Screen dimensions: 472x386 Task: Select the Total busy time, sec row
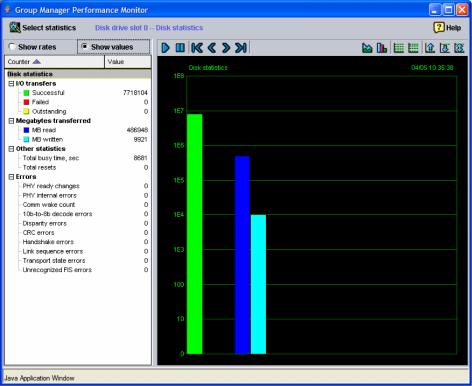(78, 158)
